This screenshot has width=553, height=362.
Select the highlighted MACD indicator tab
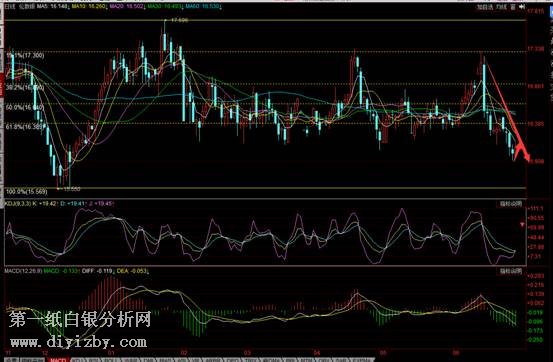tap(58, 360)
